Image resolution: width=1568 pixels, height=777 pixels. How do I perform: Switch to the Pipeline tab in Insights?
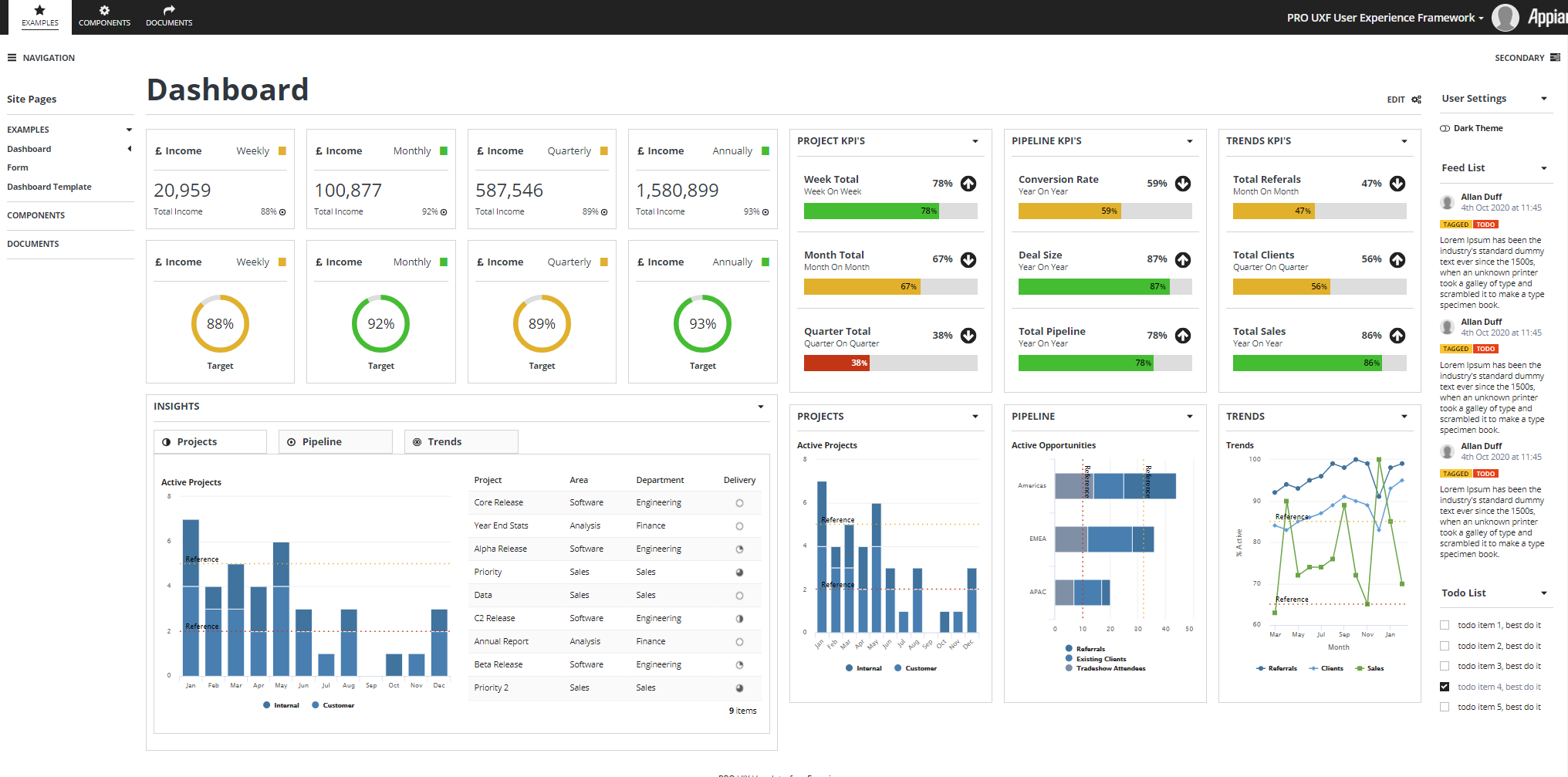tap(335, 441)
